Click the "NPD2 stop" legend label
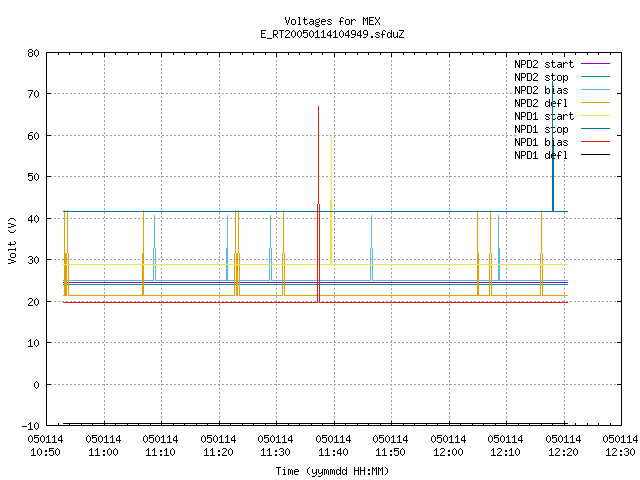Screen dimensions: 640x480 tap(541, 77)
